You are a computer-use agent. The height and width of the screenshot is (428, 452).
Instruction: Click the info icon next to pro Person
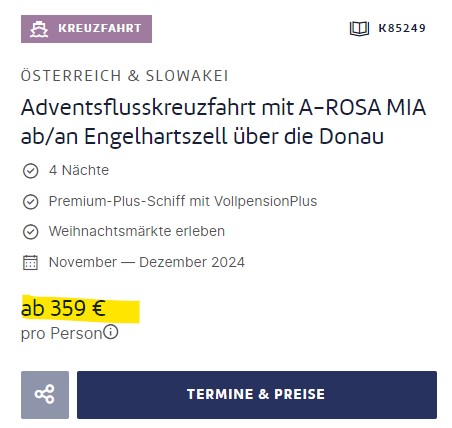(x=110, y=332)
